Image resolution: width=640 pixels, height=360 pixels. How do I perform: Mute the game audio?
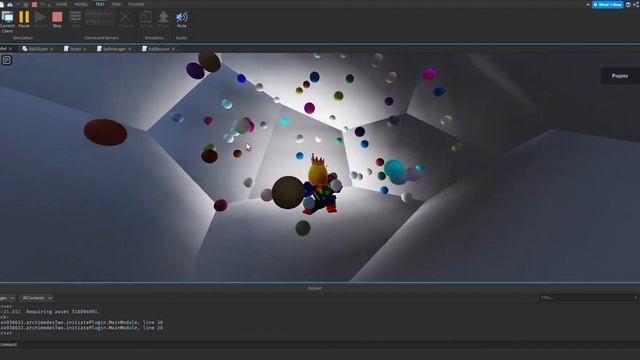pos(182,20)
